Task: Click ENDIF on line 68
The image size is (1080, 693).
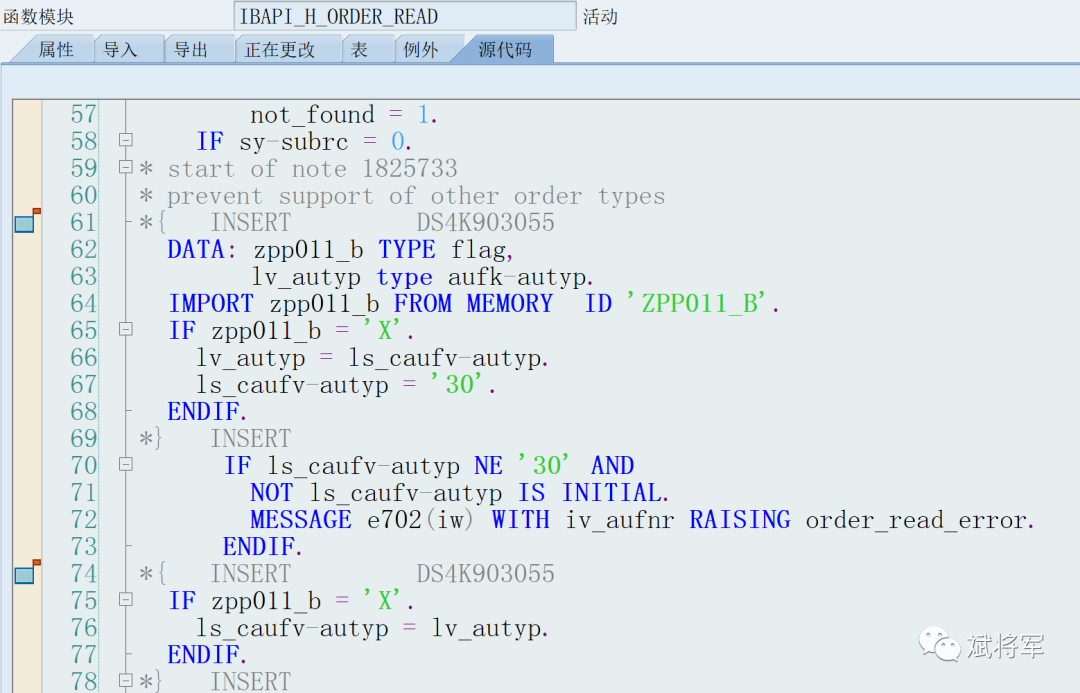Action: click(203, 412)
